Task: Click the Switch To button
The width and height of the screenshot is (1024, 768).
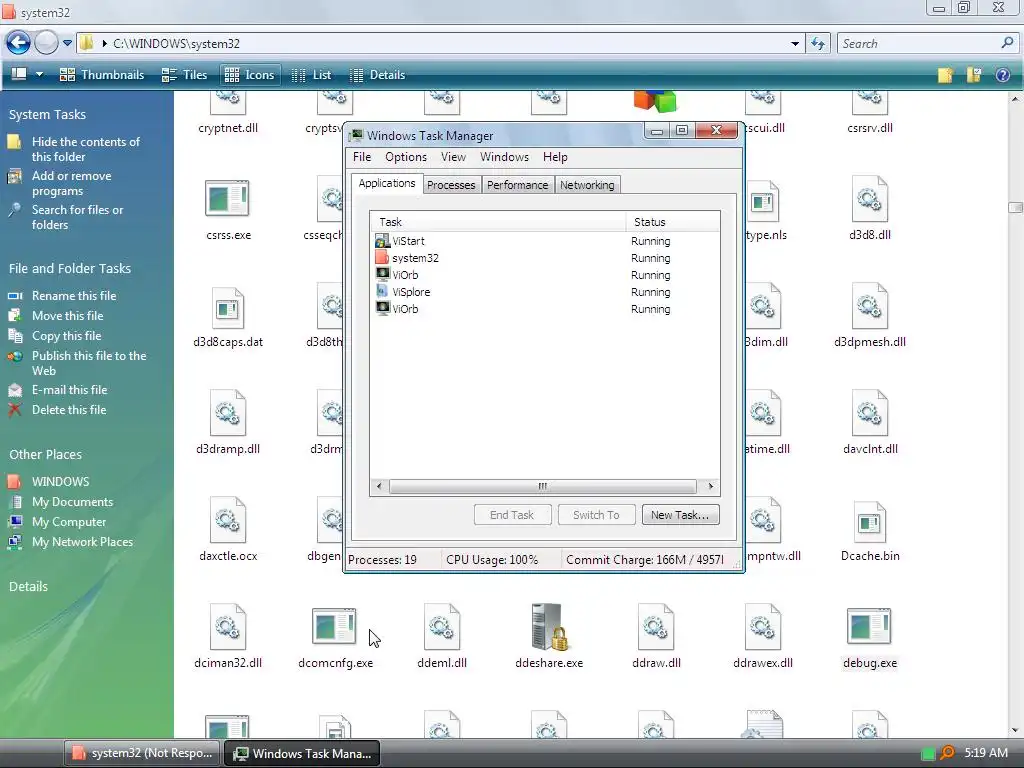Action: [596, 515]
